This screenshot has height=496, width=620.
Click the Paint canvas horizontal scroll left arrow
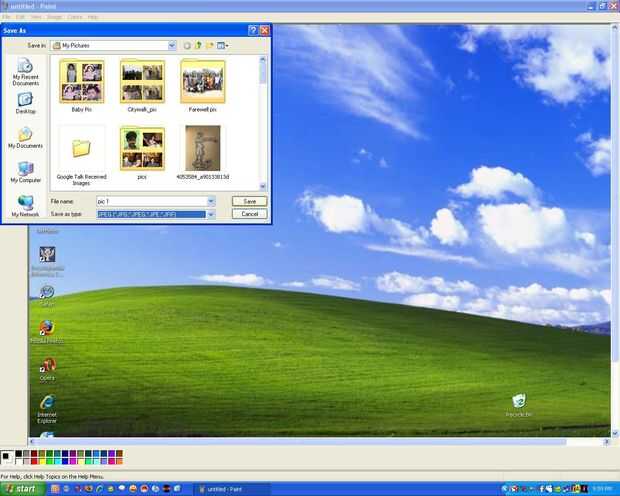tap(32, 441)
